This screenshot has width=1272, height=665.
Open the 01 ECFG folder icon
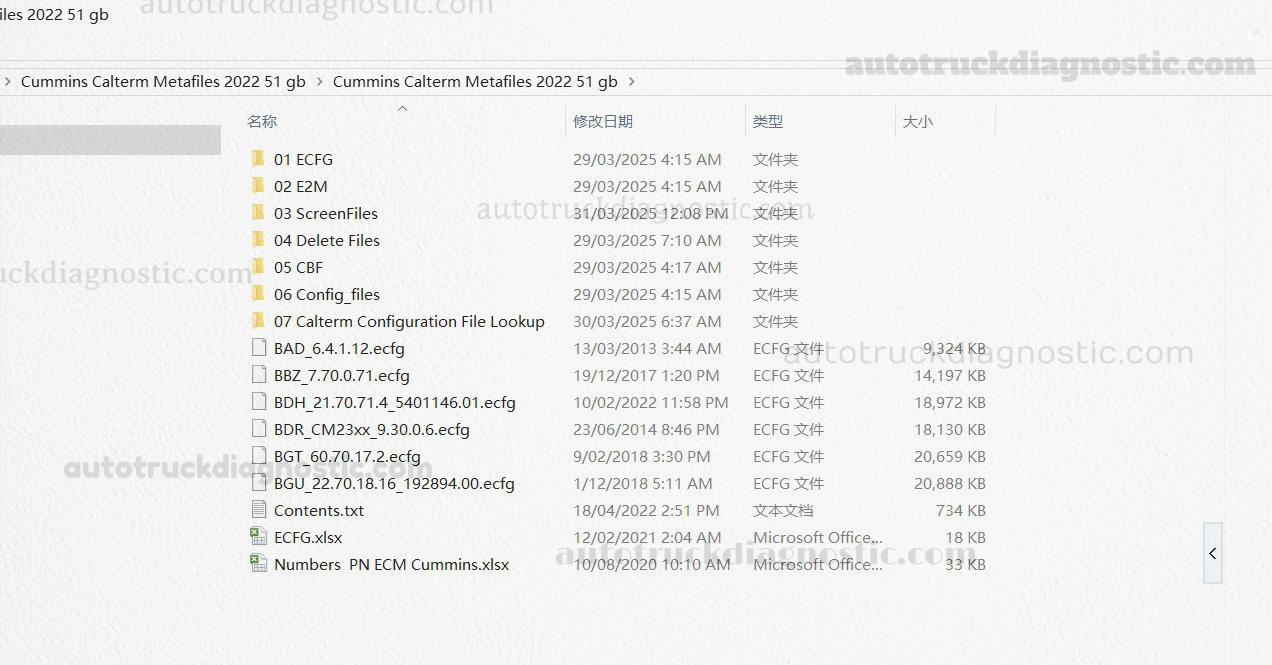[258, 158]
